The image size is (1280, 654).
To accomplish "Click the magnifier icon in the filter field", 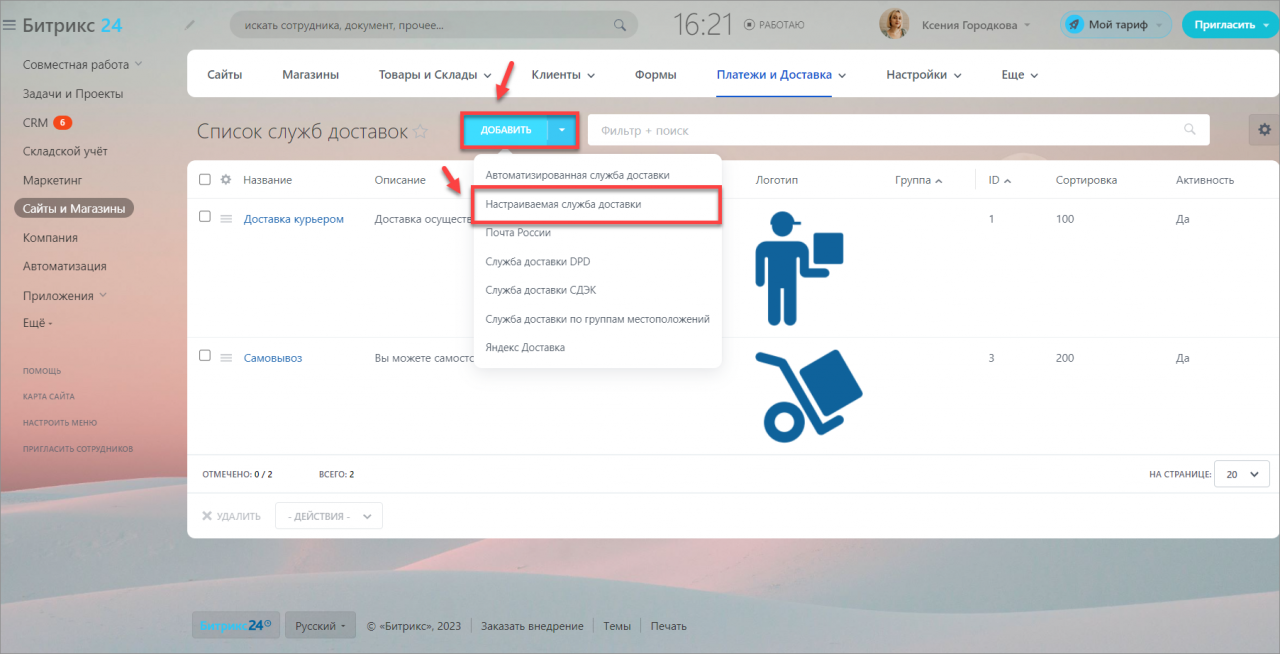I will point(1189,130).
